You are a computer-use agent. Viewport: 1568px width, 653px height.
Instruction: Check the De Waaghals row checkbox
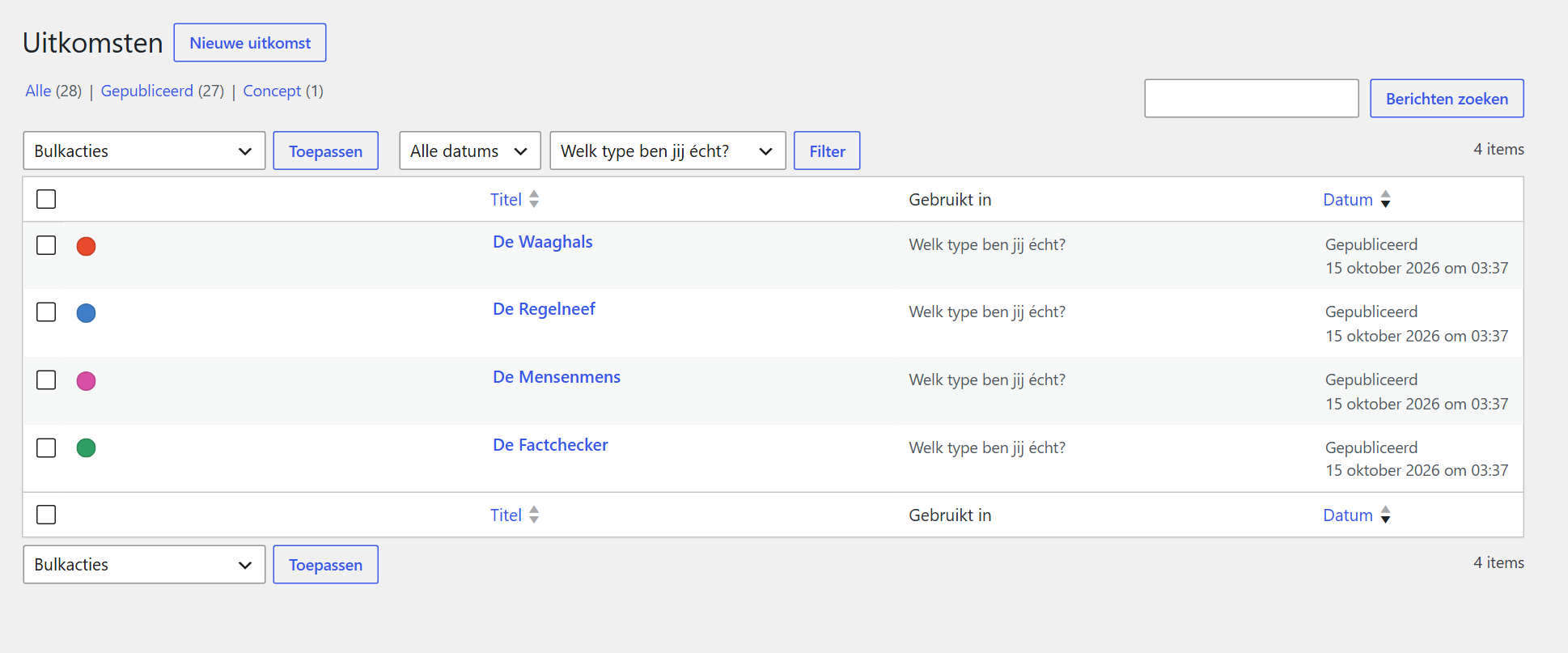[46, 245]
